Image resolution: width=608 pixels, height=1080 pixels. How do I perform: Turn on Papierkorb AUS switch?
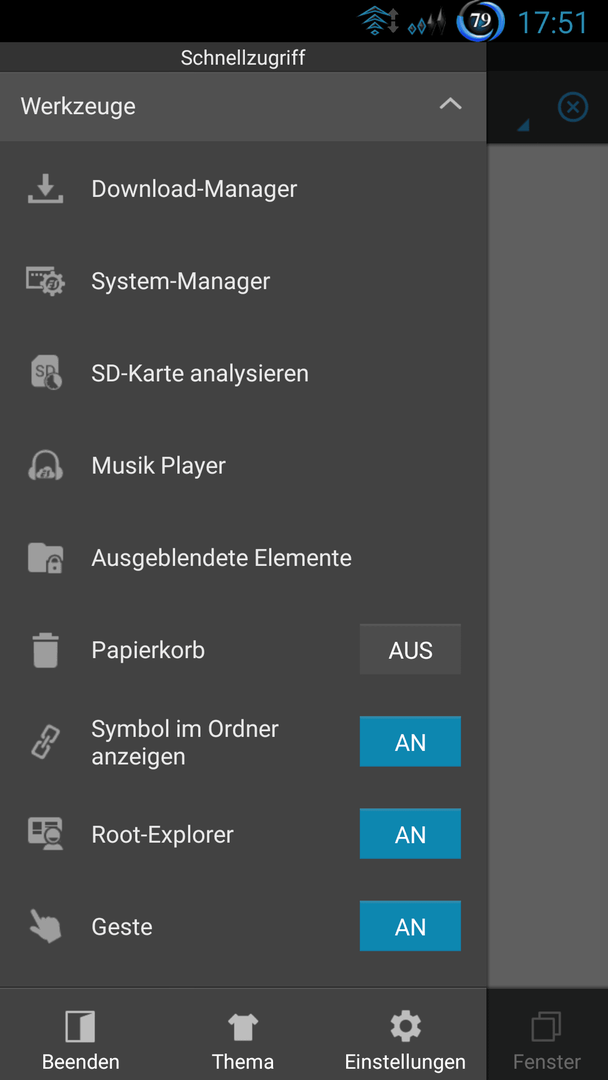click(x=410, y=650)
